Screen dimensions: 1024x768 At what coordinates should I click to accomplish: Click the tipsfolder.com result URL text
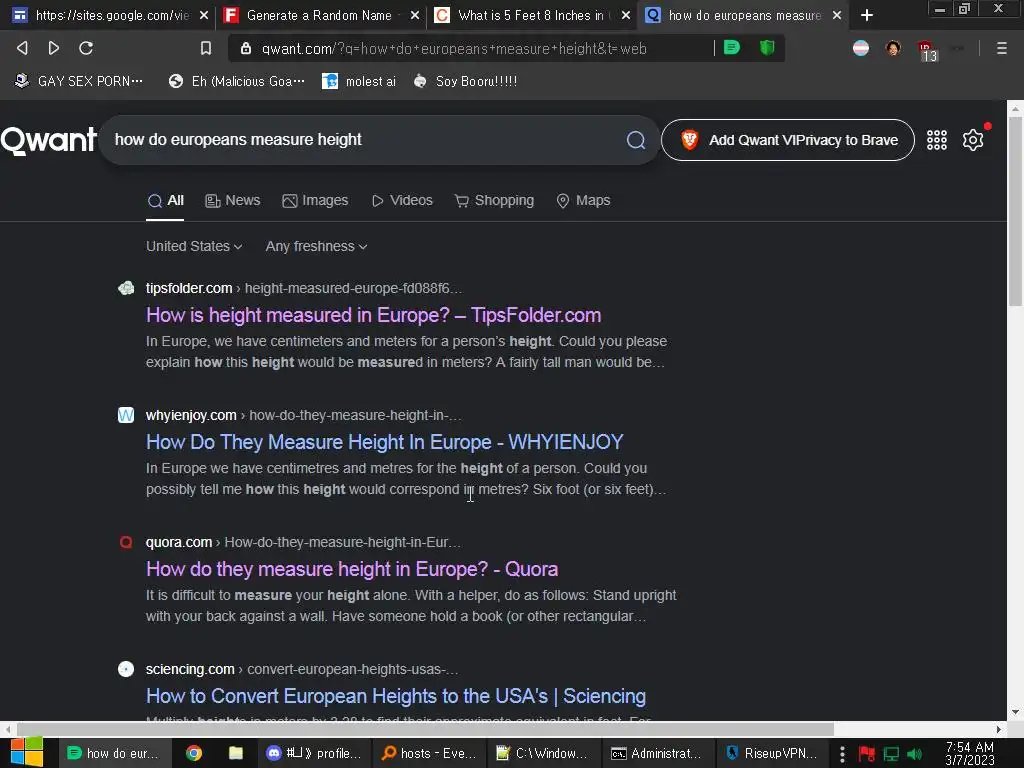tap(304, 288)
